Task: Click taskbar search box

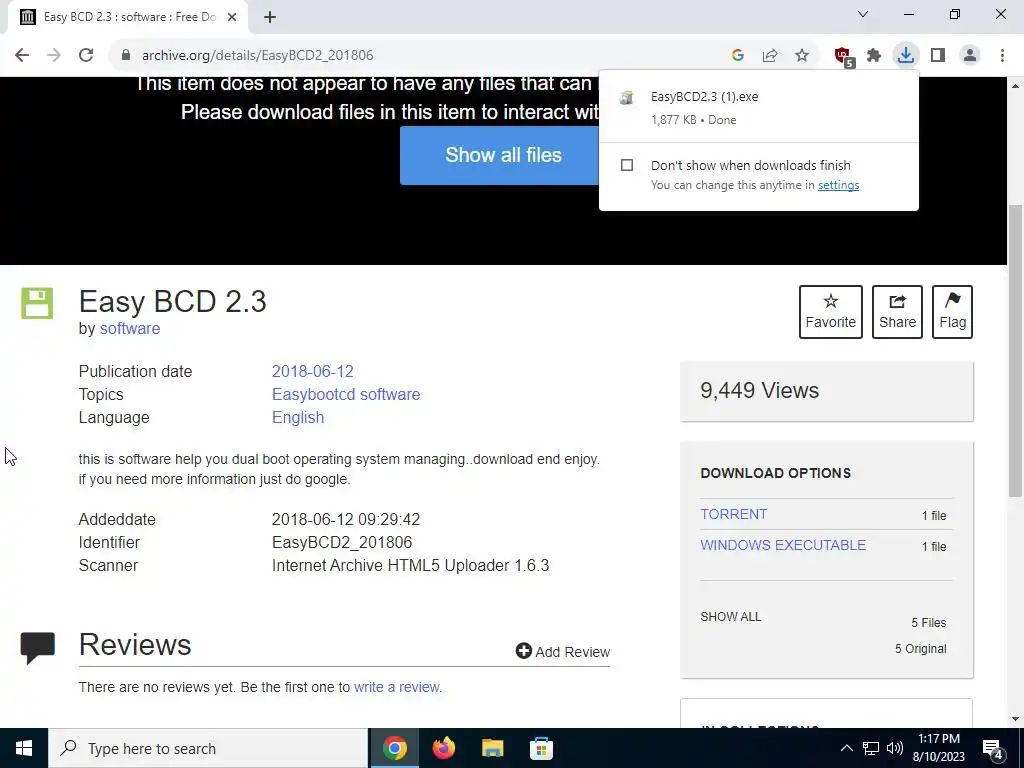Action: [208, 748]
